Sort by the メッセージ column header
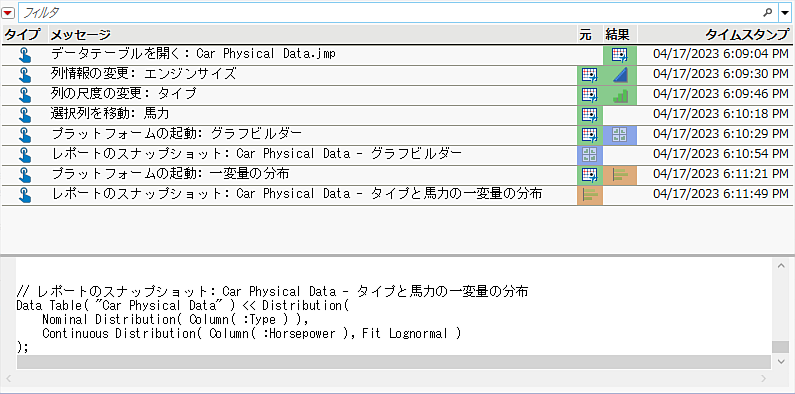 81,34
